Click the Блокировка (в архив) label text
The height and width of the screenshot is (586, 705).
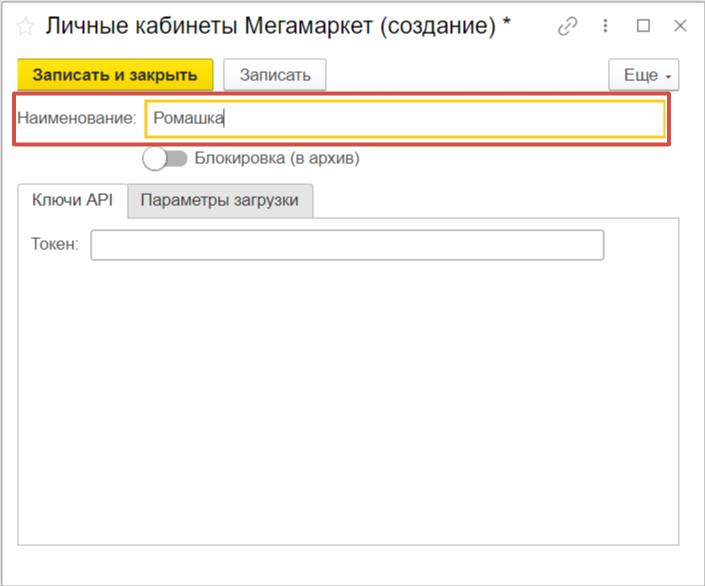click(x=276, y=158)
